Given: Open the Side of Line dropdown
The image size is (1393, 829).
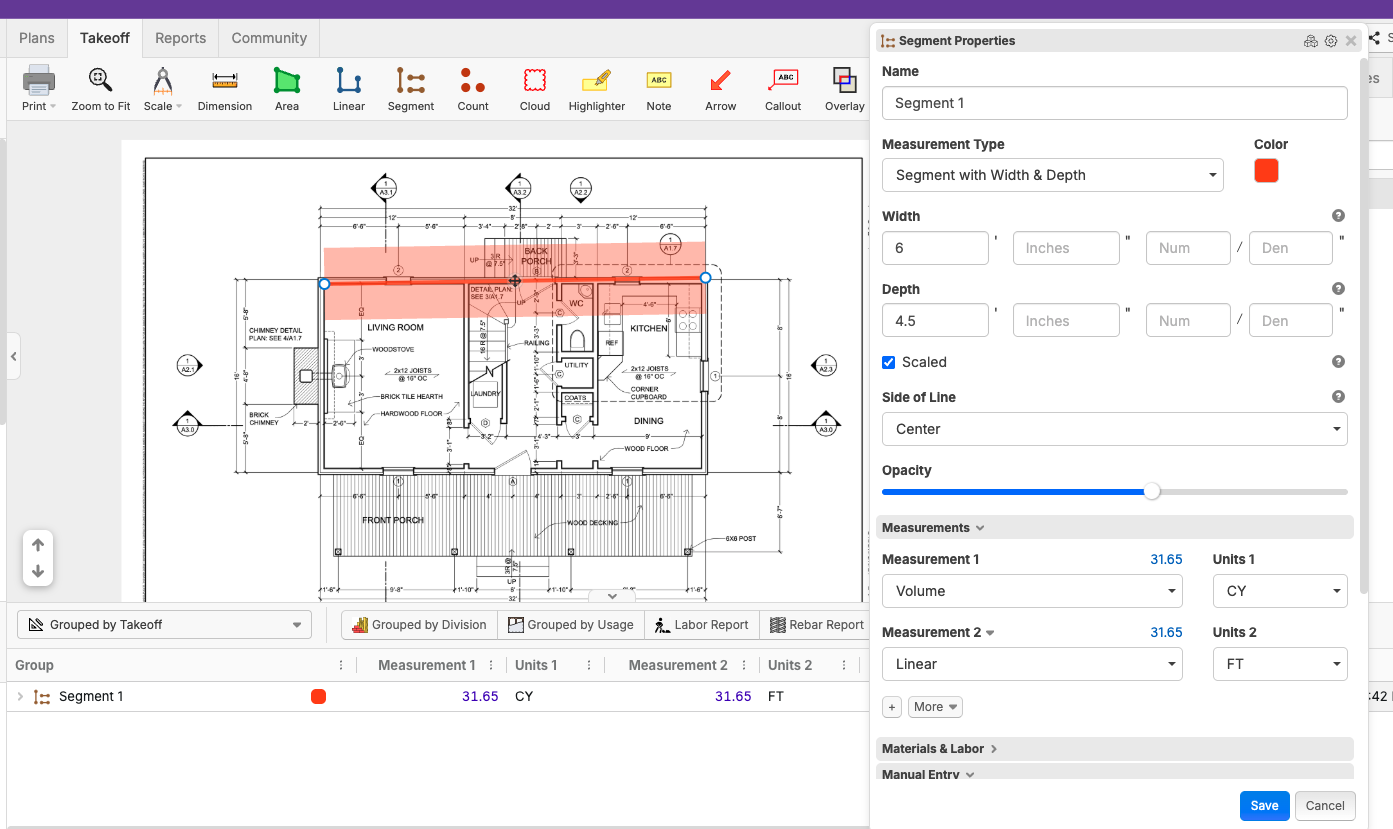Looking at the screenshot, I should tap(1114, 429).
